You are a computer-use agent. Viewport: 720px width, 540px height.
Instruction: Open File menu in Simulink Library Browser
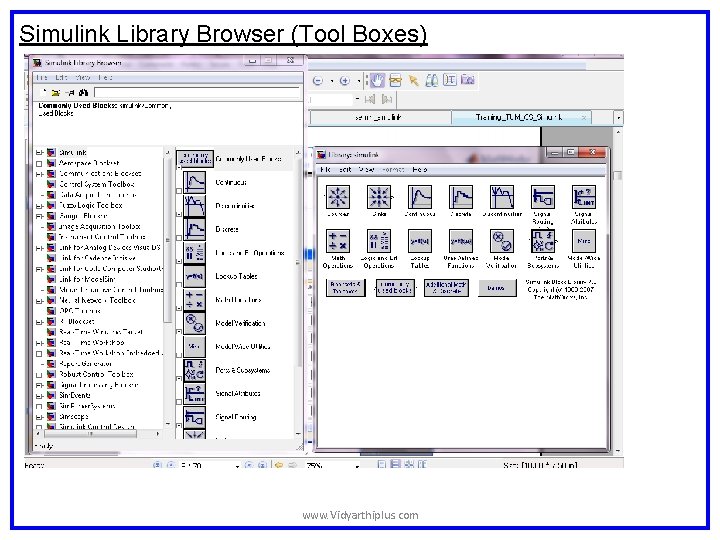click(42, 78)
